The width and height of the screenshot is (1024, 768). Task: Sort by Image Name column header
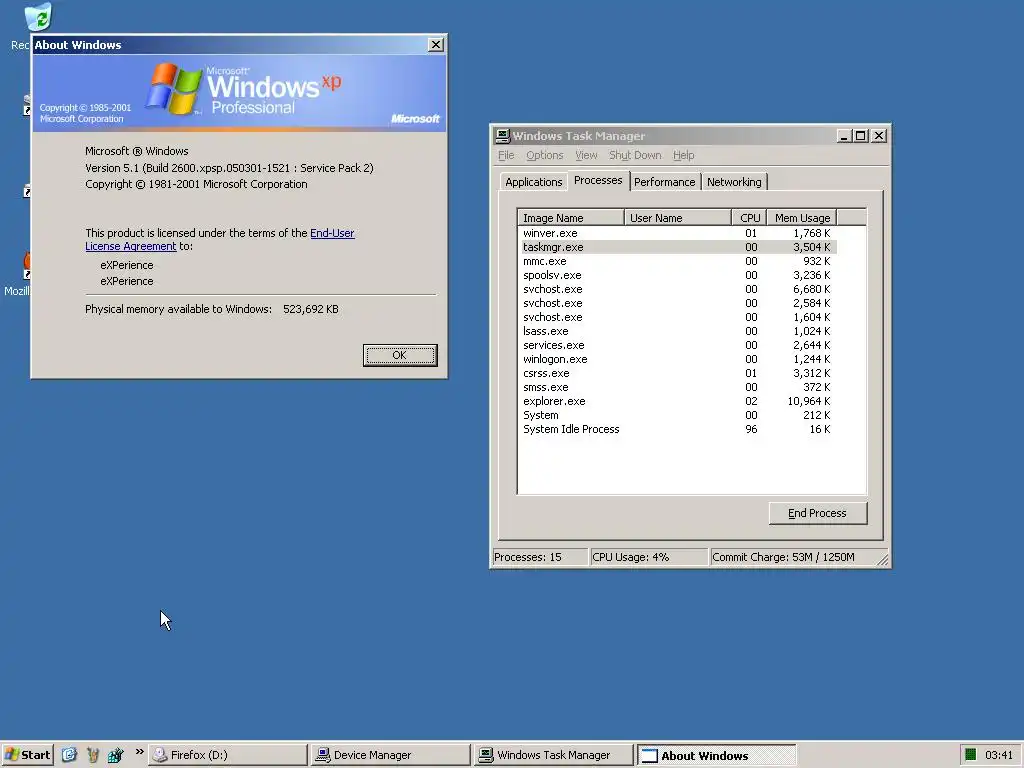pyautogui.click(x=571, y=217)
